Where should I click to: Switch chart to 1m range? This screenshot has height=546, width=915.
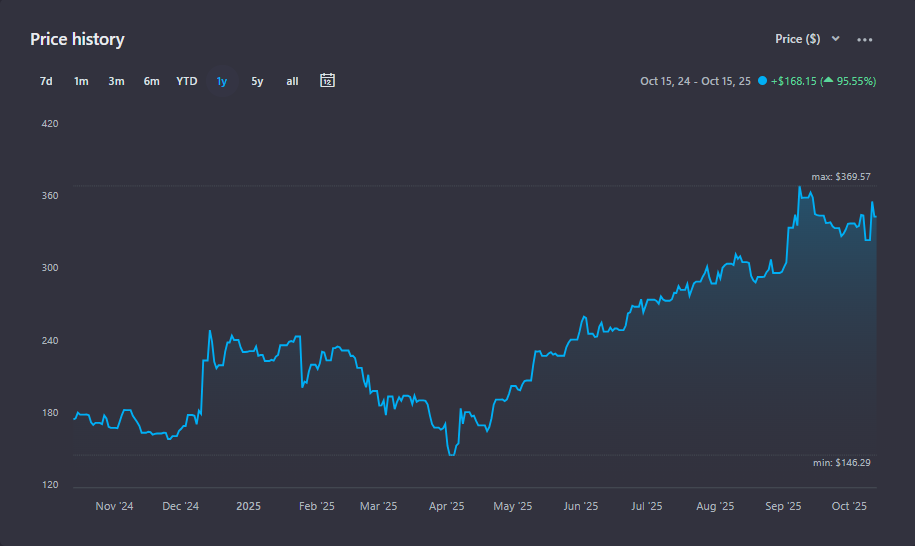coord(81,81)
